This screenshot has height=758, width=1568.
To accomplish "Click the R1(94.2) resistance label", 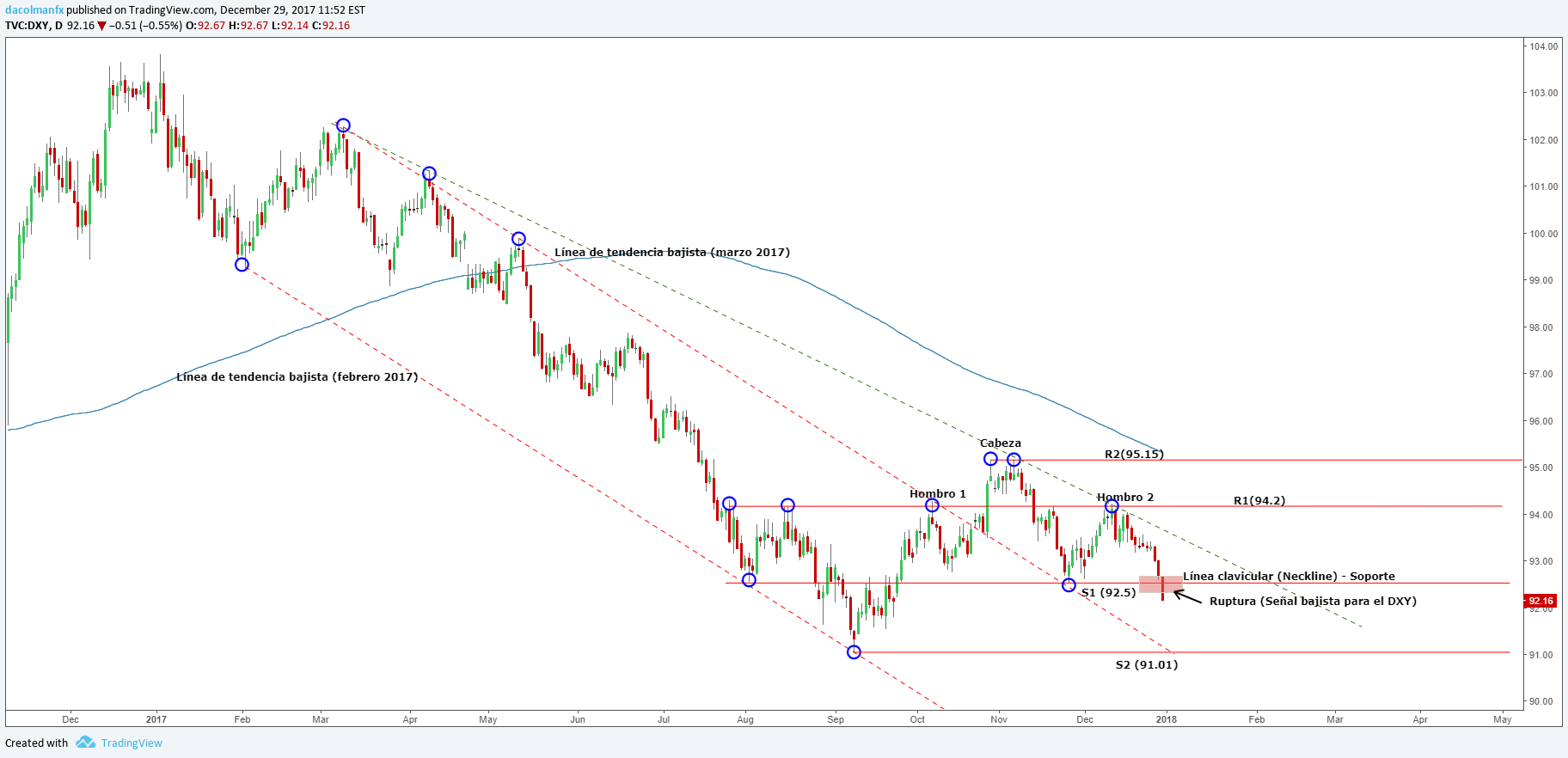I will (x=1259, y=500).
